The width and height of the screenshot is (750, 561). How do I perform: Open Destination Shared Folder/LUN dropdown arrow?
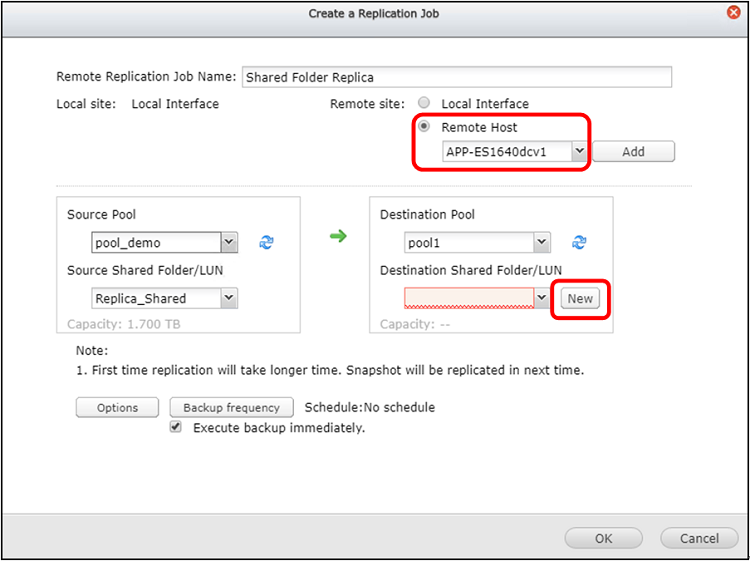click(541, 298)
